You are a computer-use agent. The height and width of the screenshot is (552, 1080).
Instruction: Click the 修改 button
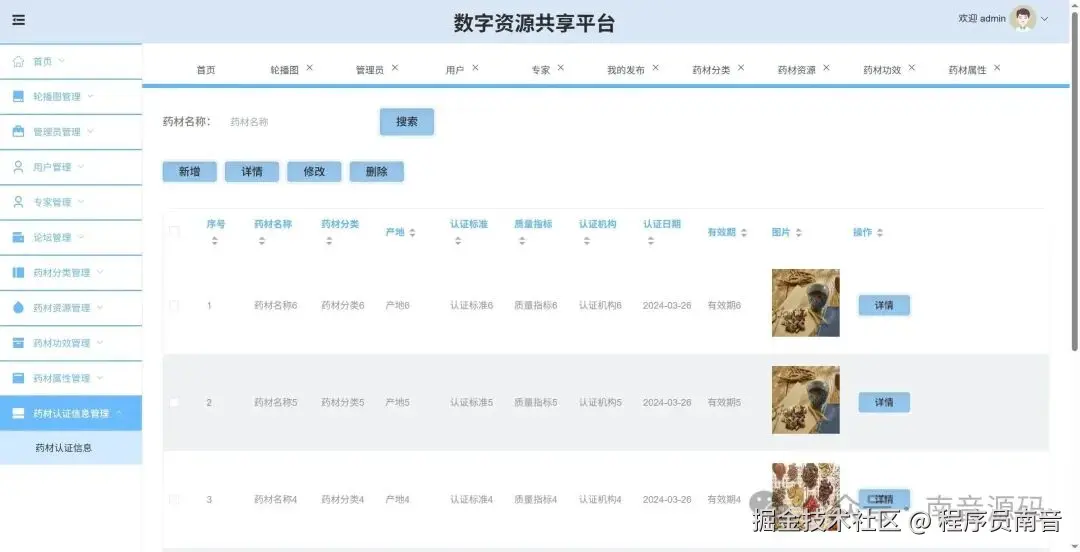pos(314,172)
